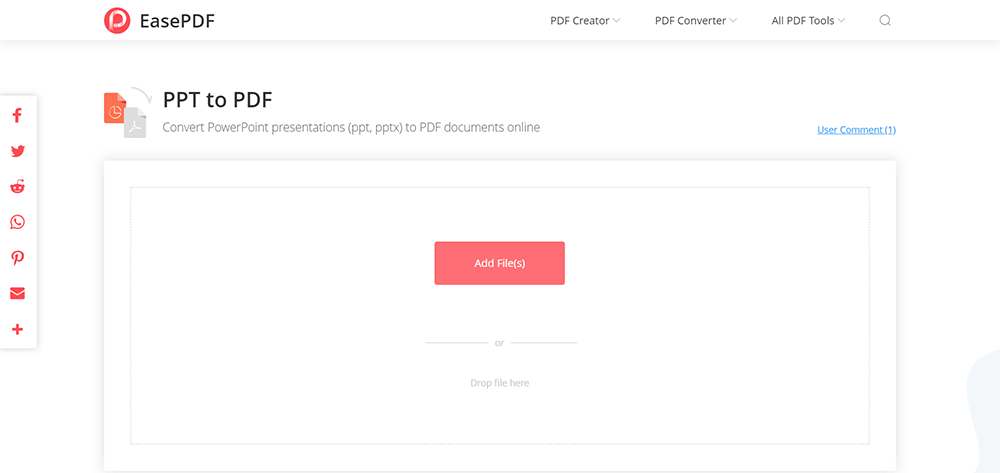
Task: Open the PDF Converter menu
Action: [690, 20]
